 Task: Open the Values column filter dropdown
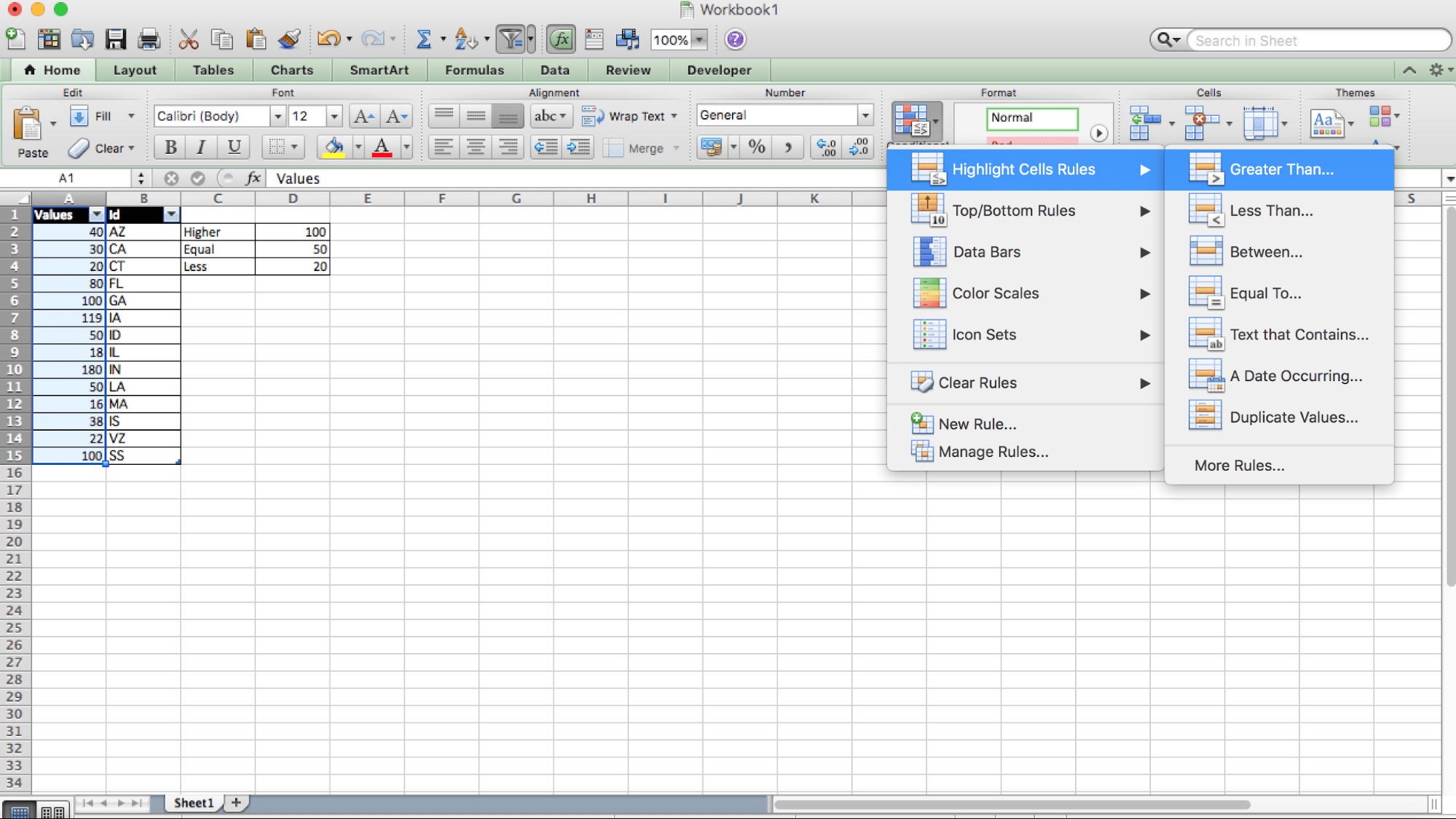pyautogui.click(x=97, y=214)
